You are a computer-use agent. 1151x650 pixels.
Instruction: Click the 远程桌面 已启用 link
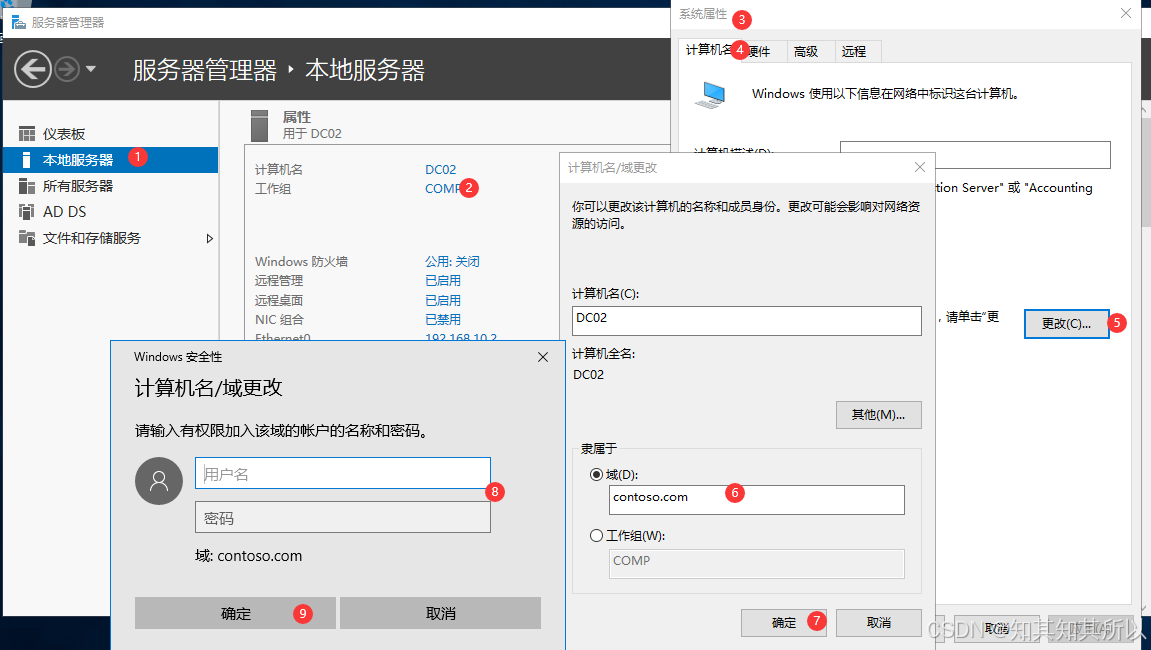click(443, 300)
